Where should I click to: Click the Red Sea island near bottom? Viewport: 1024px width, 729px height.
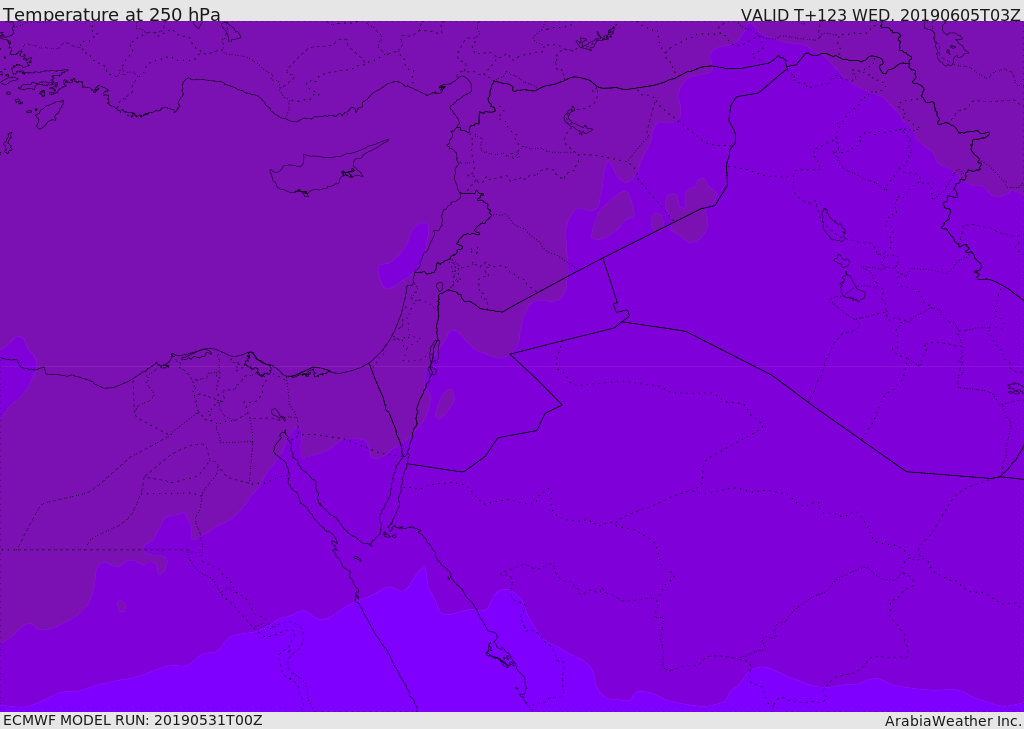502,655
